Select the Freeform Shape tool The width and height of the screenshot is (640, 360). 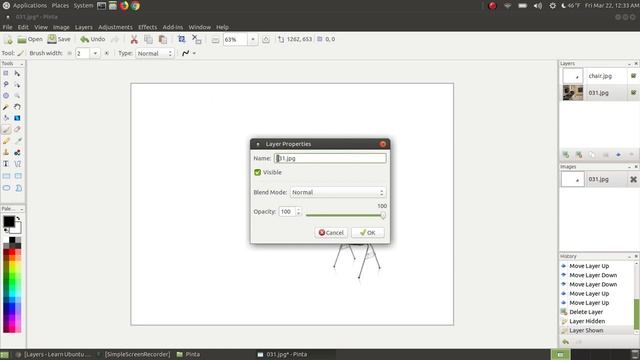pos(18,188)
